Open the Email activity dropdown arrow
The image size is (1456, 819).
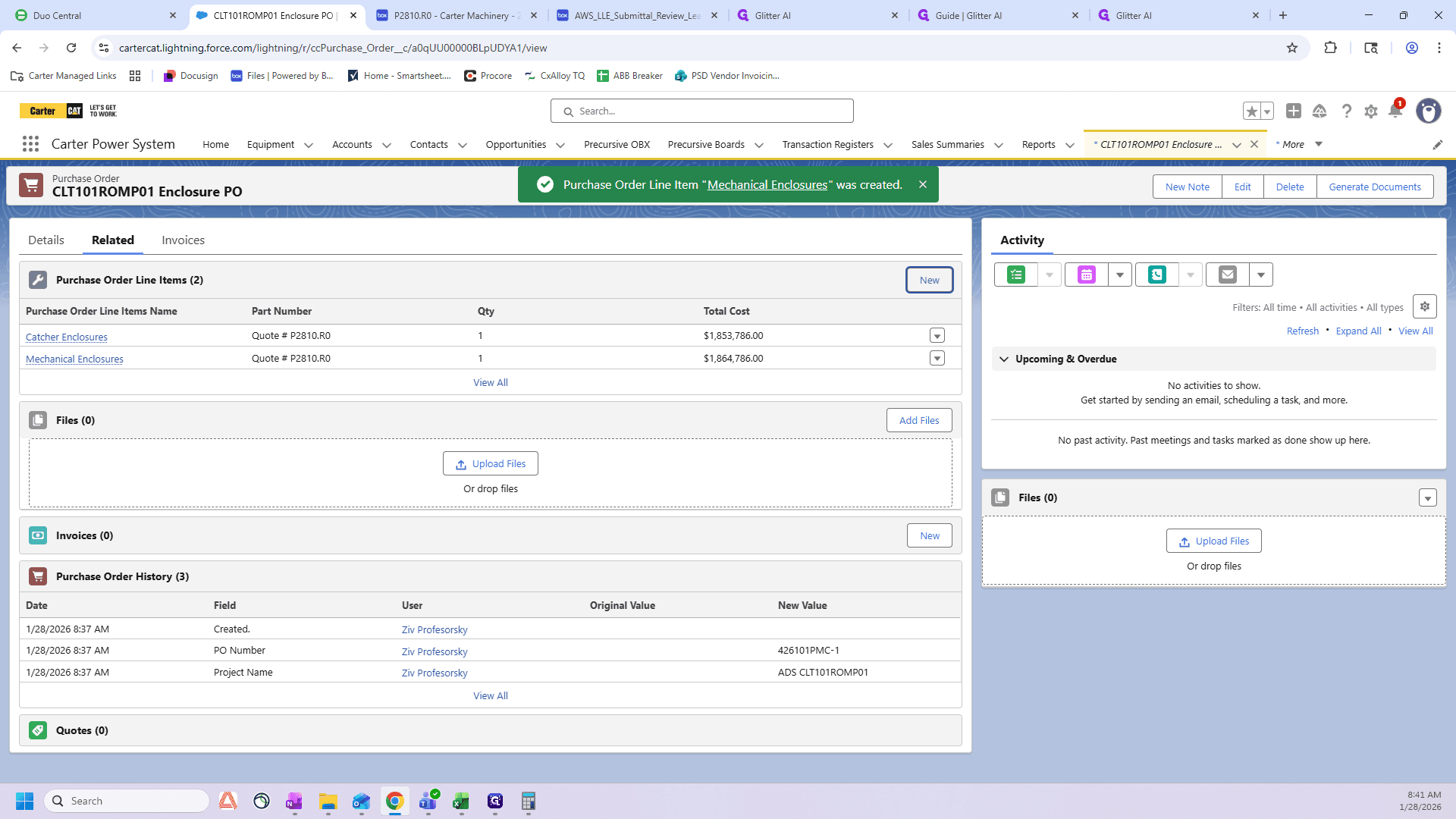pos(1261,275)
